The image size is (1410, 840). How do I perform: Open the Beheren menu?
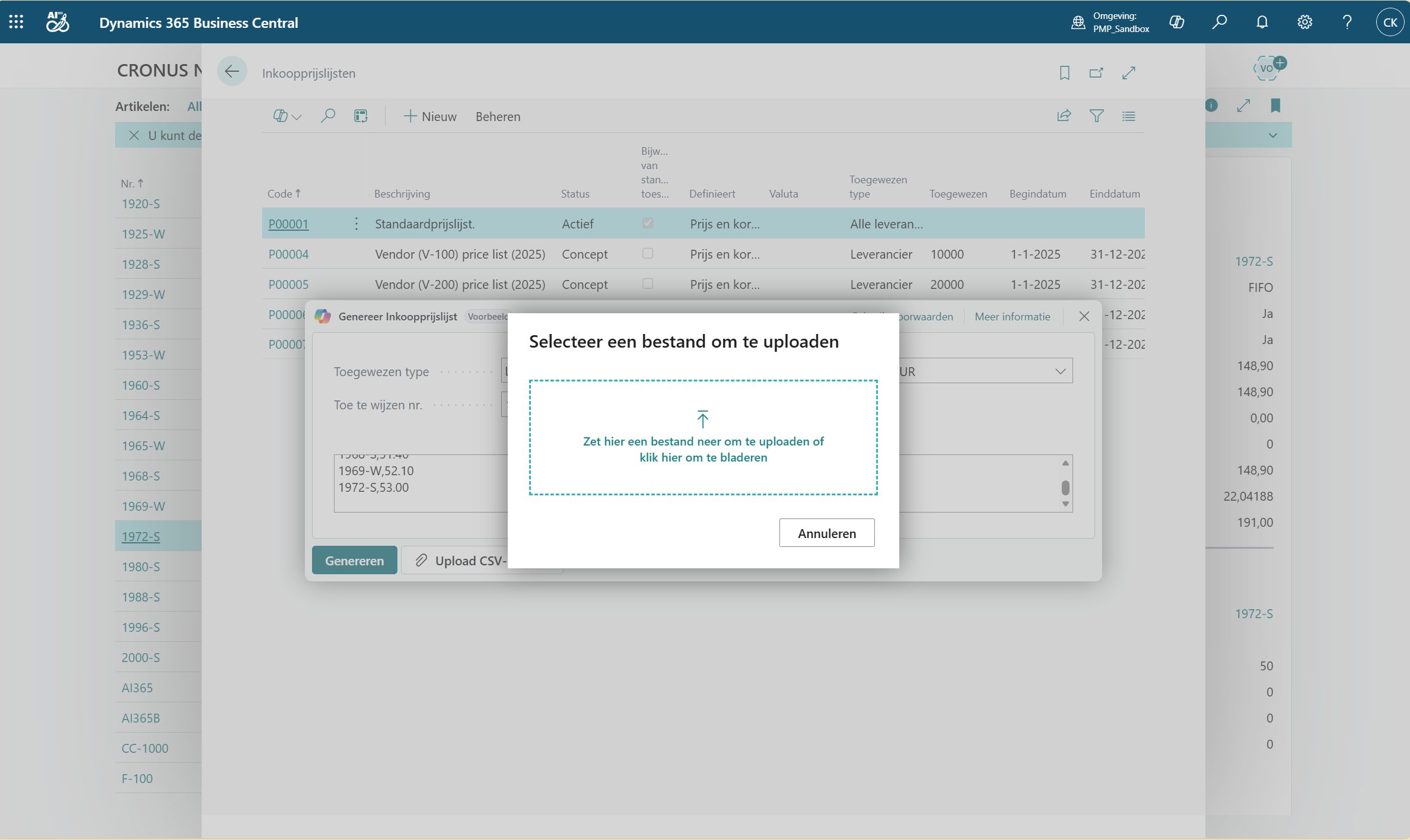coord(498,116)
